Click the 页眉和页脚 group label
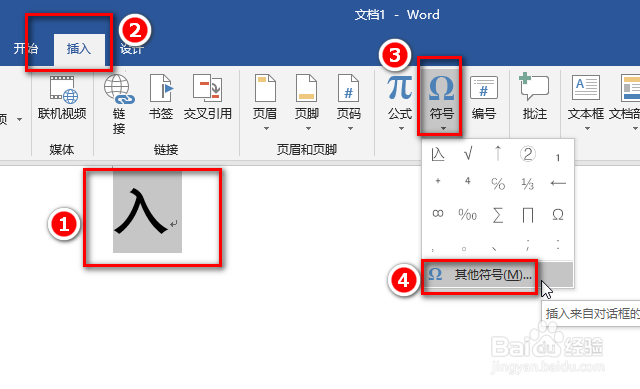 click(307, 149)
